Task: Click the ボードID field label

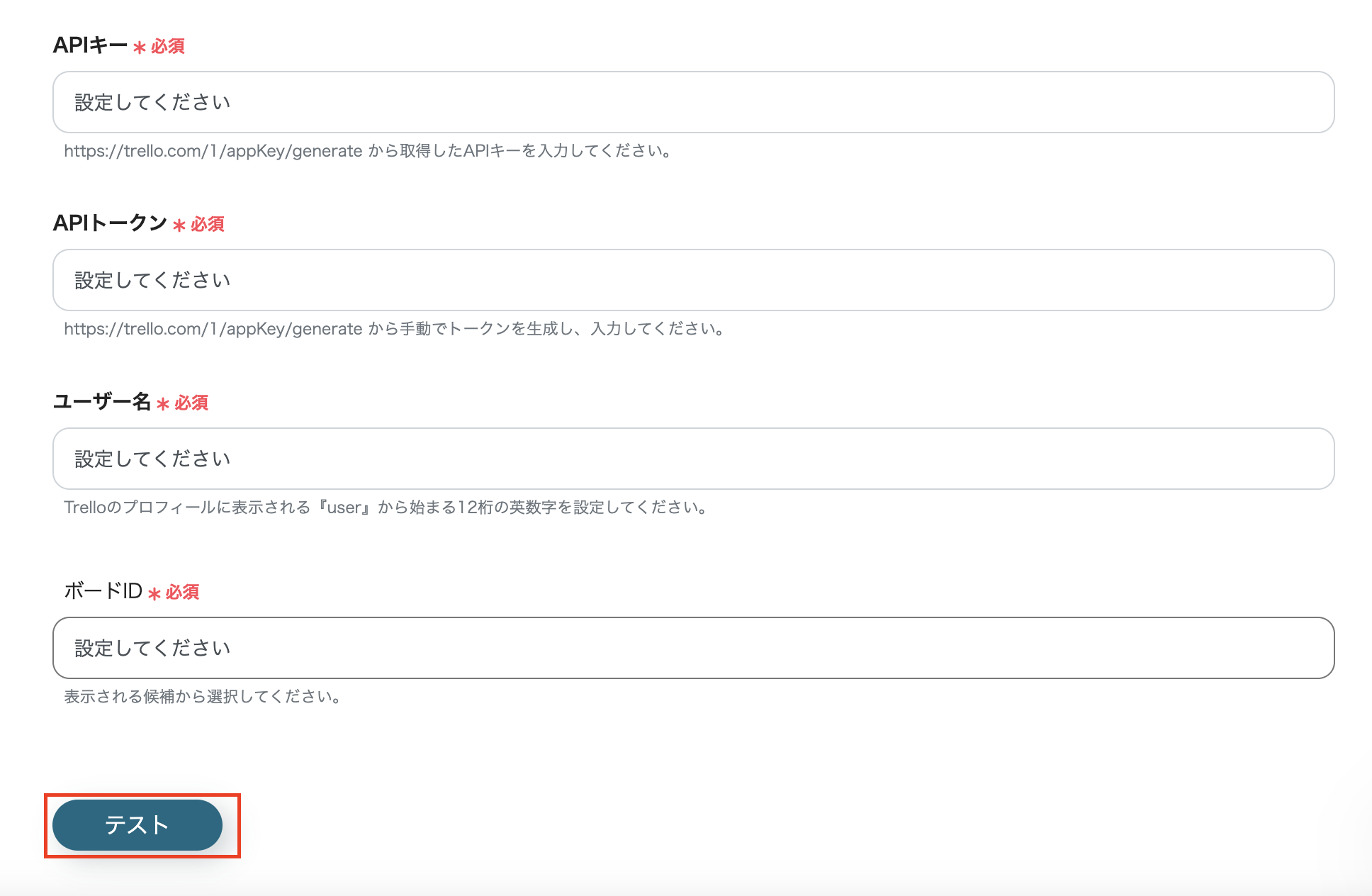Action: pyautogui.click(x=103, y=591)
